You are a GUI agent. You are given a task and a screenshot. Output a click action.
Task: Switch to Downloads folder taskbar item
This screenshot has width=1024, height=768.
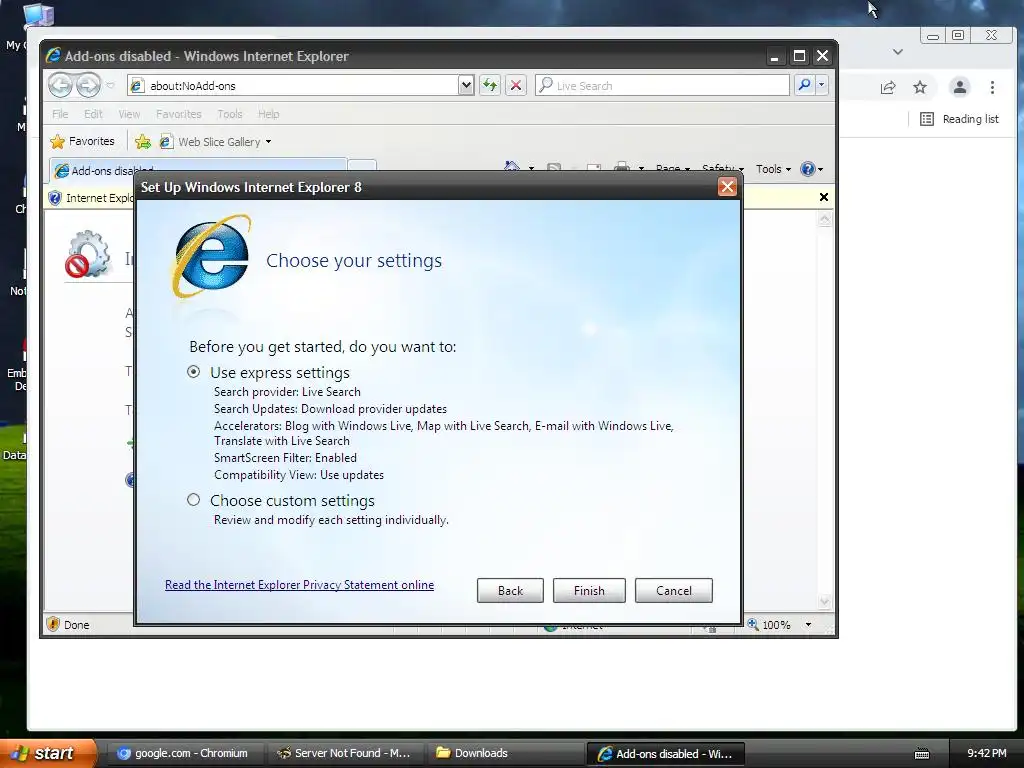(505, 753)
